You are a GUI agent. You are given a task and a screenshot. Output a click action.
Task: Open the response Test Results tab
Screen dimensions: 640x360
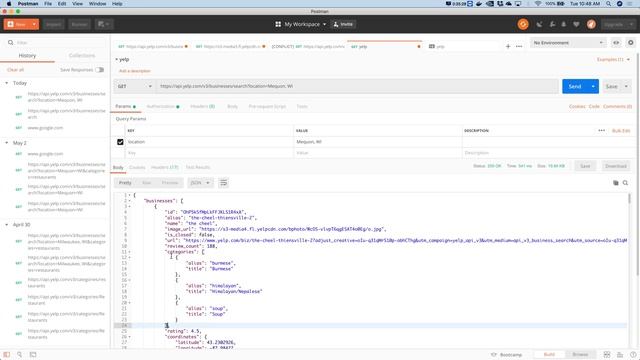click(x=198, y=167)
